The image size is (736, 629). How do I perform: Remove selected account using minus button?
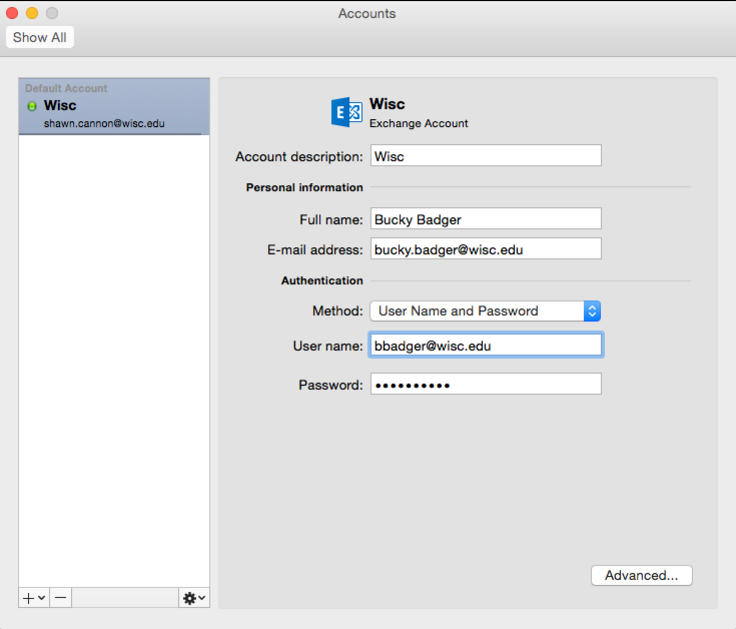[x=61, y=597]
